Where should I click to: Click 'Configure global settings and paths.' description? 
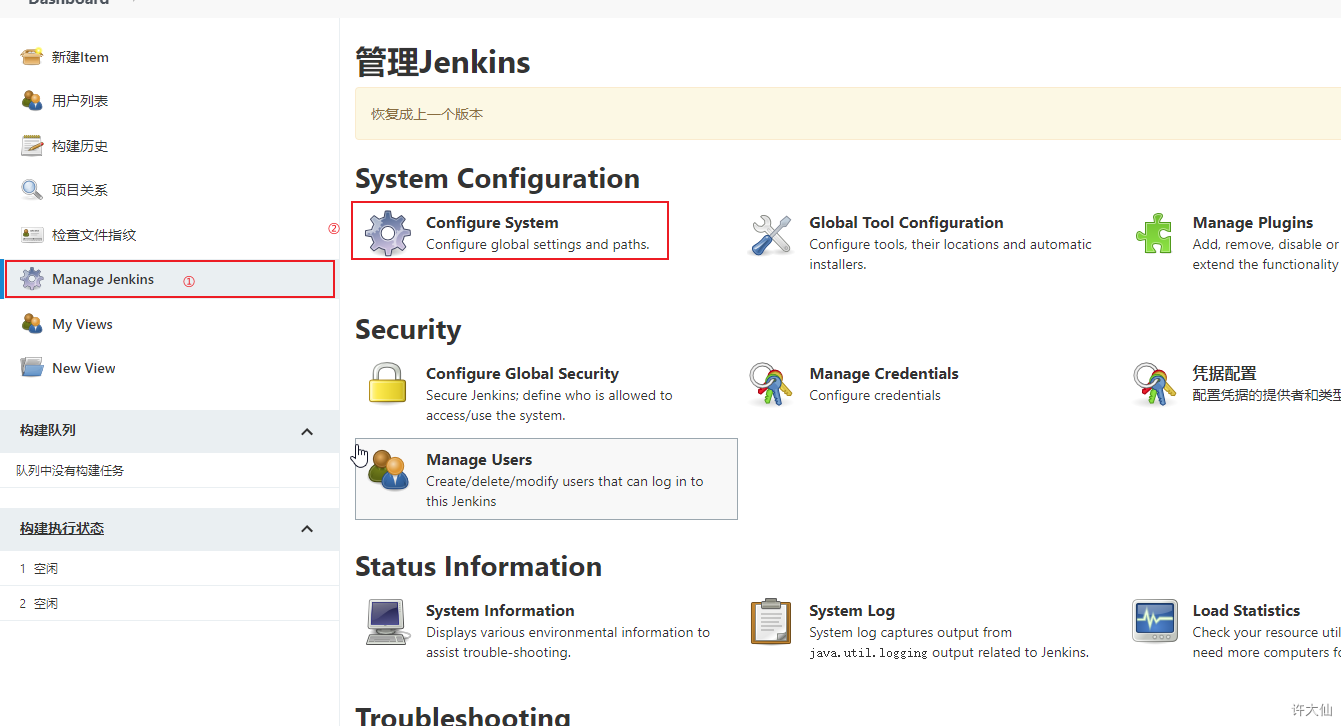point(538,244)
